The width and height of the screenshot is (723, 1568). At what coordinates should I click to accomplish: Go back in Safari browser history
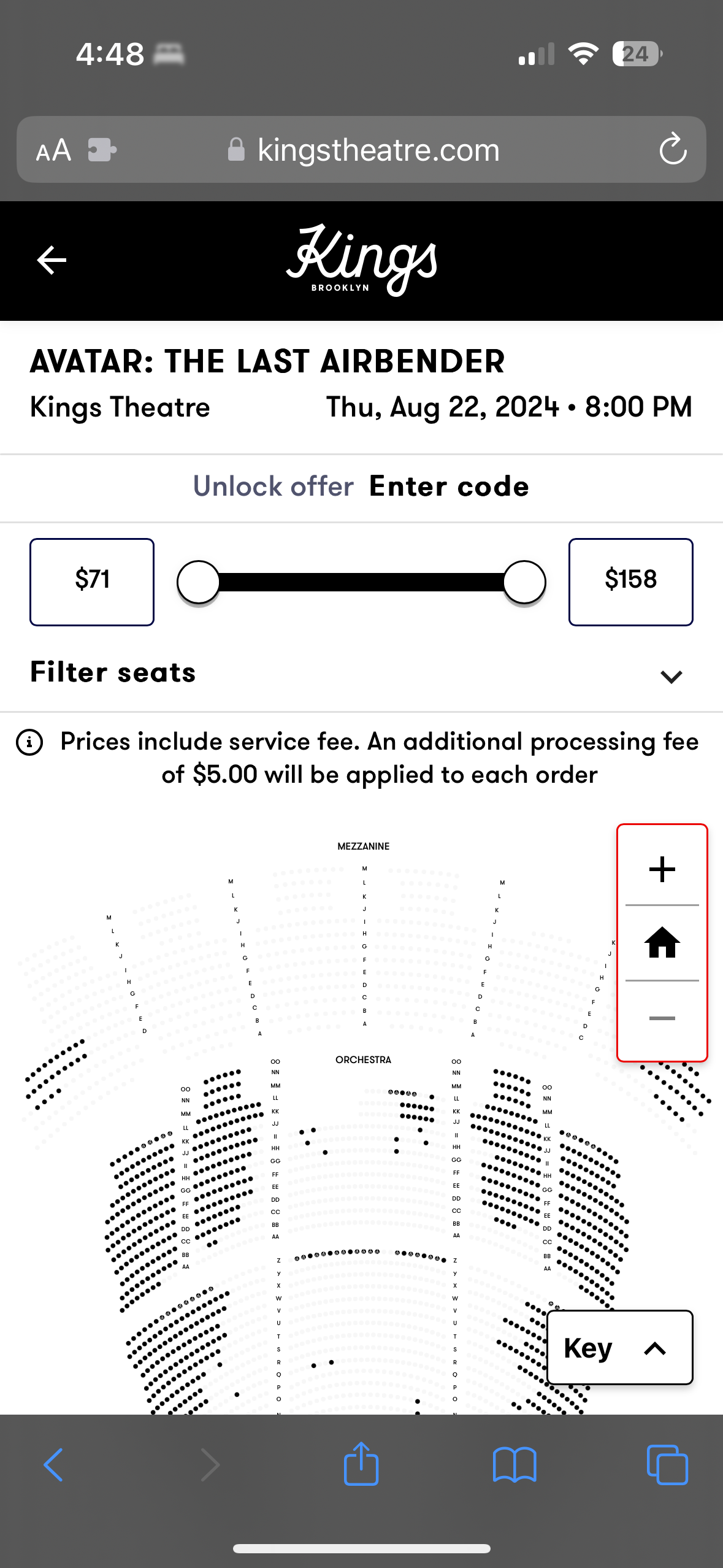53,1464
